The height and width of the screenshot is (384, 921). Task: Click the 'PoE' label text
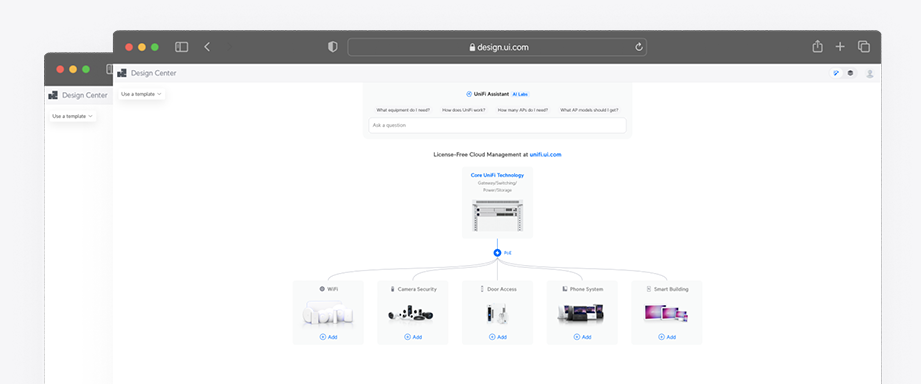[507, 253]
